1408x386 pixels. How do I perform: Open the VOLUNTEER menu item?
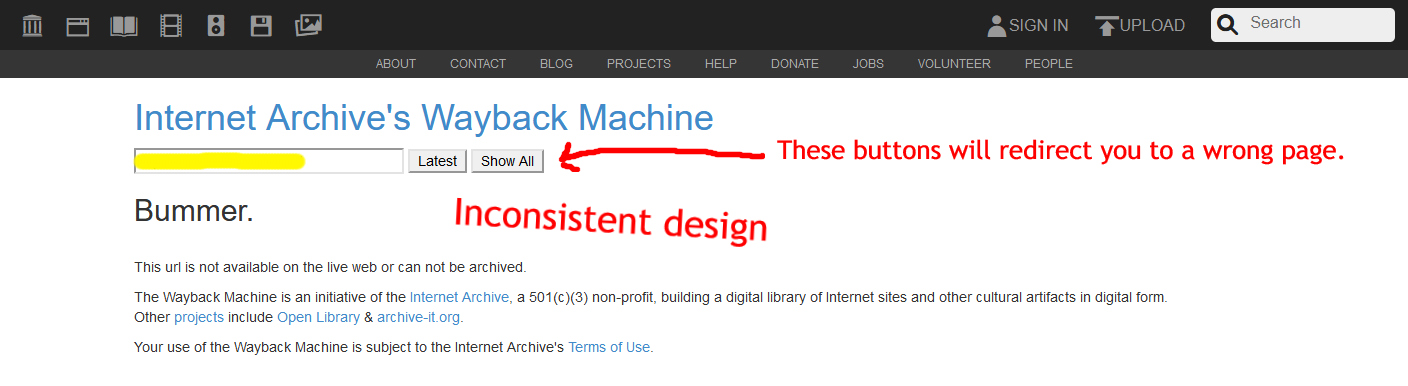point(954,64)
